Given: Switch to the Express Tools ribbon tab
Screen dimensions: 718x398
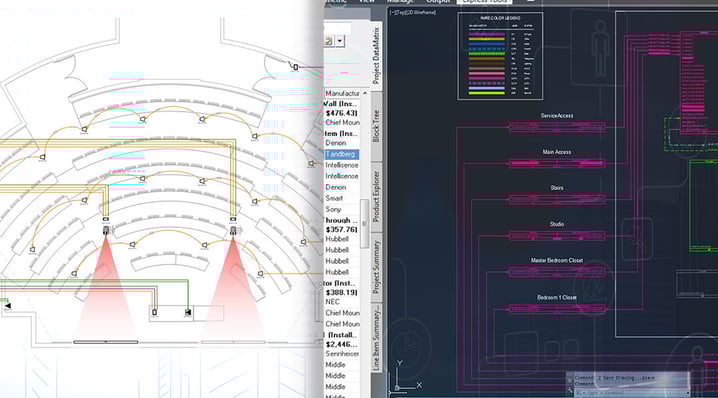Looking at the screenshot, I should 484,1.
